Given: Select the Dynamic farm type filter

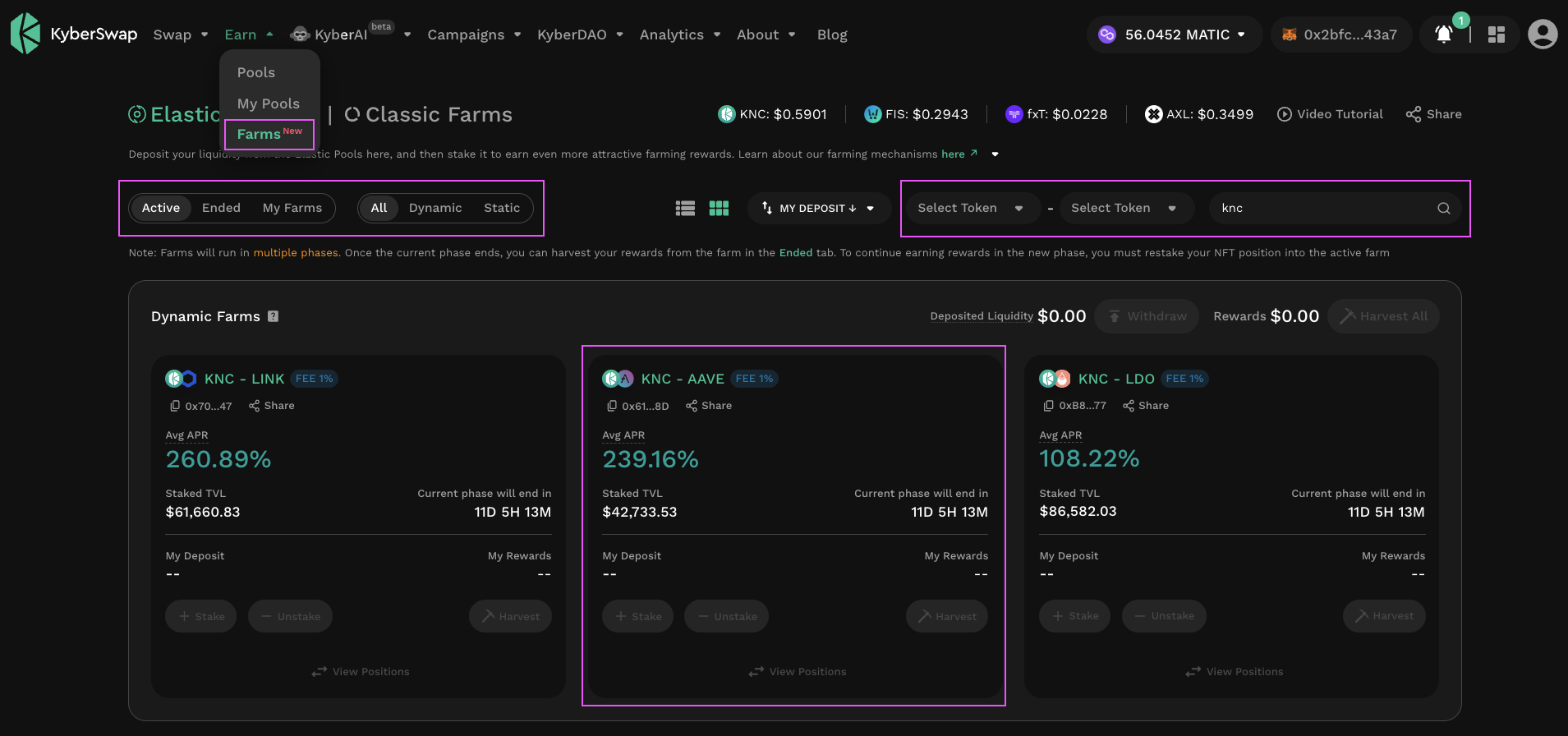Looking at the screenshot, I should click(435, 208).
